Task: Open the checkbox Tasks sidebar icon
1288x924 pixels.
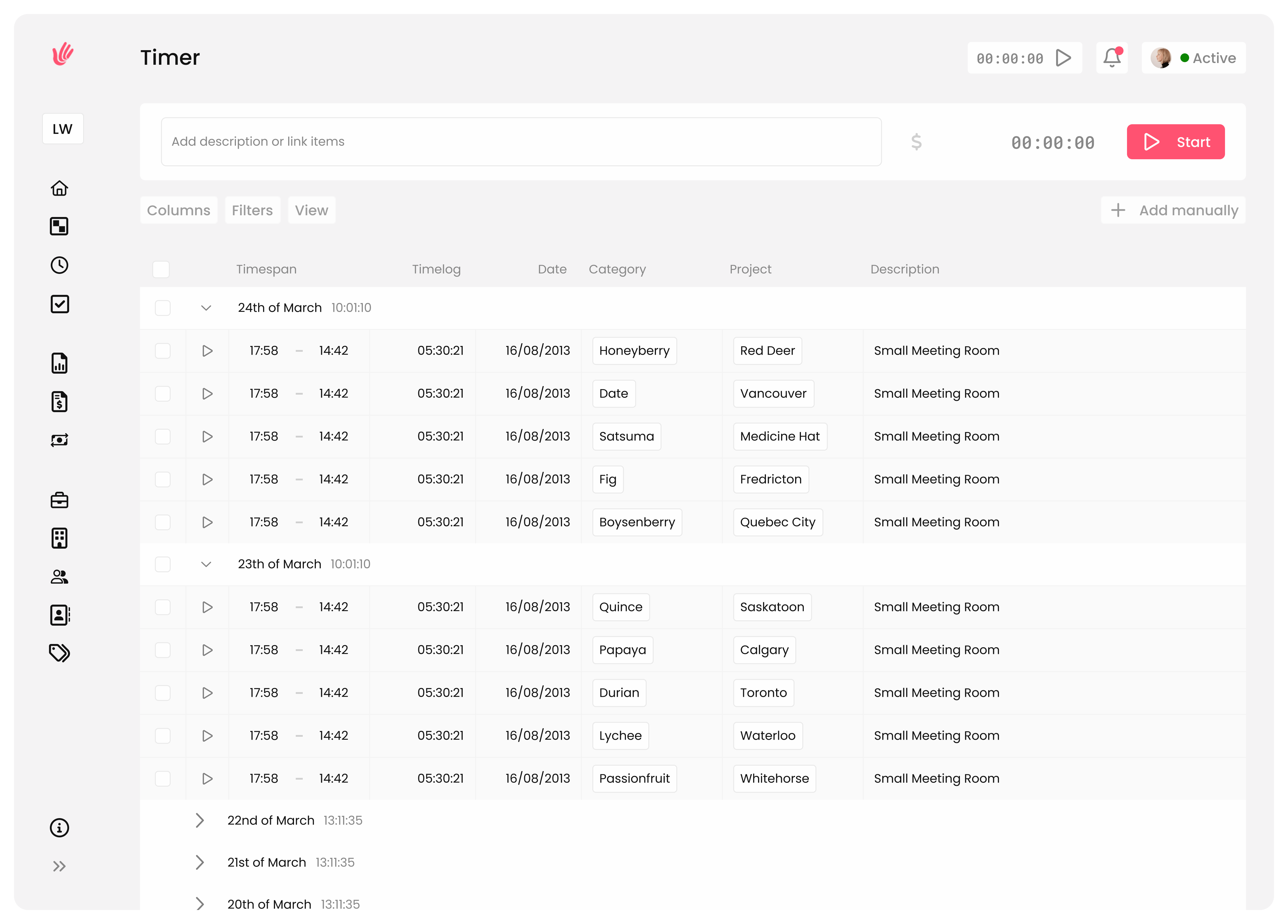Action: coord(60,304)
